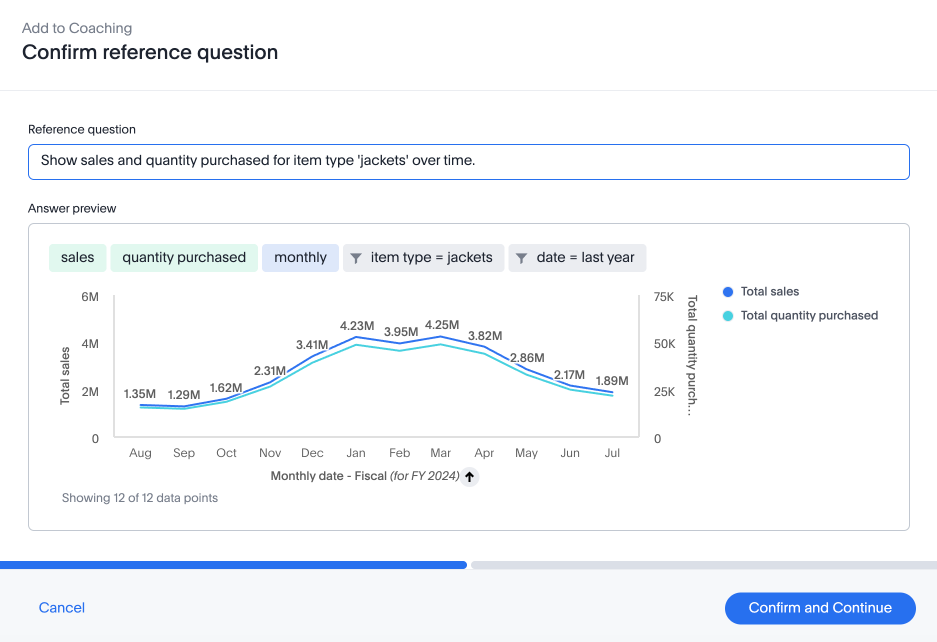Click the July 1.89M data point on the line

point(612,394)
